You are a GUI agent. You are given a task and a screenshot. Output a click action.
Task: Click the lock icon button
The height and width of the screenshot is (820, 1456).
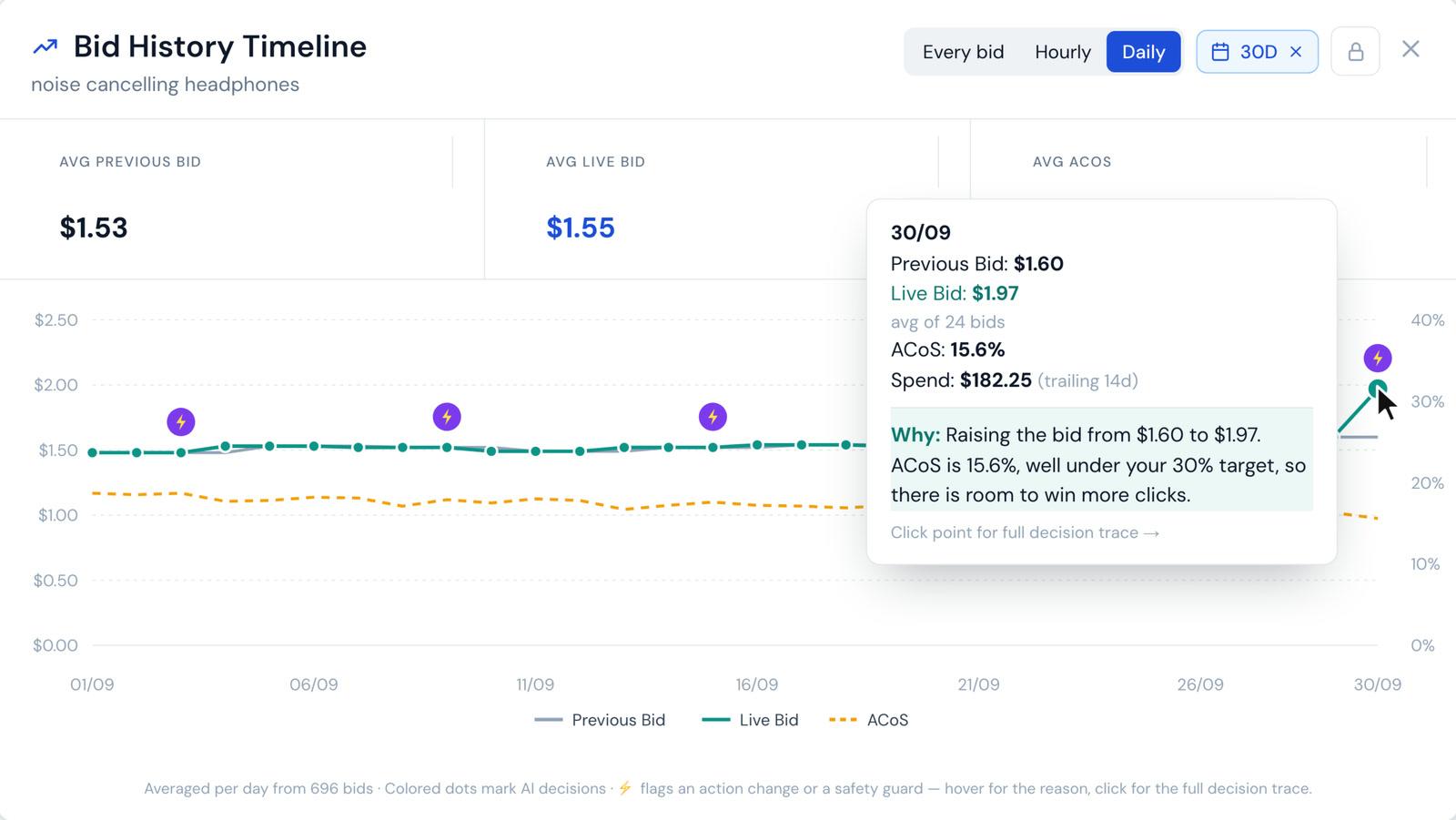1355,51
